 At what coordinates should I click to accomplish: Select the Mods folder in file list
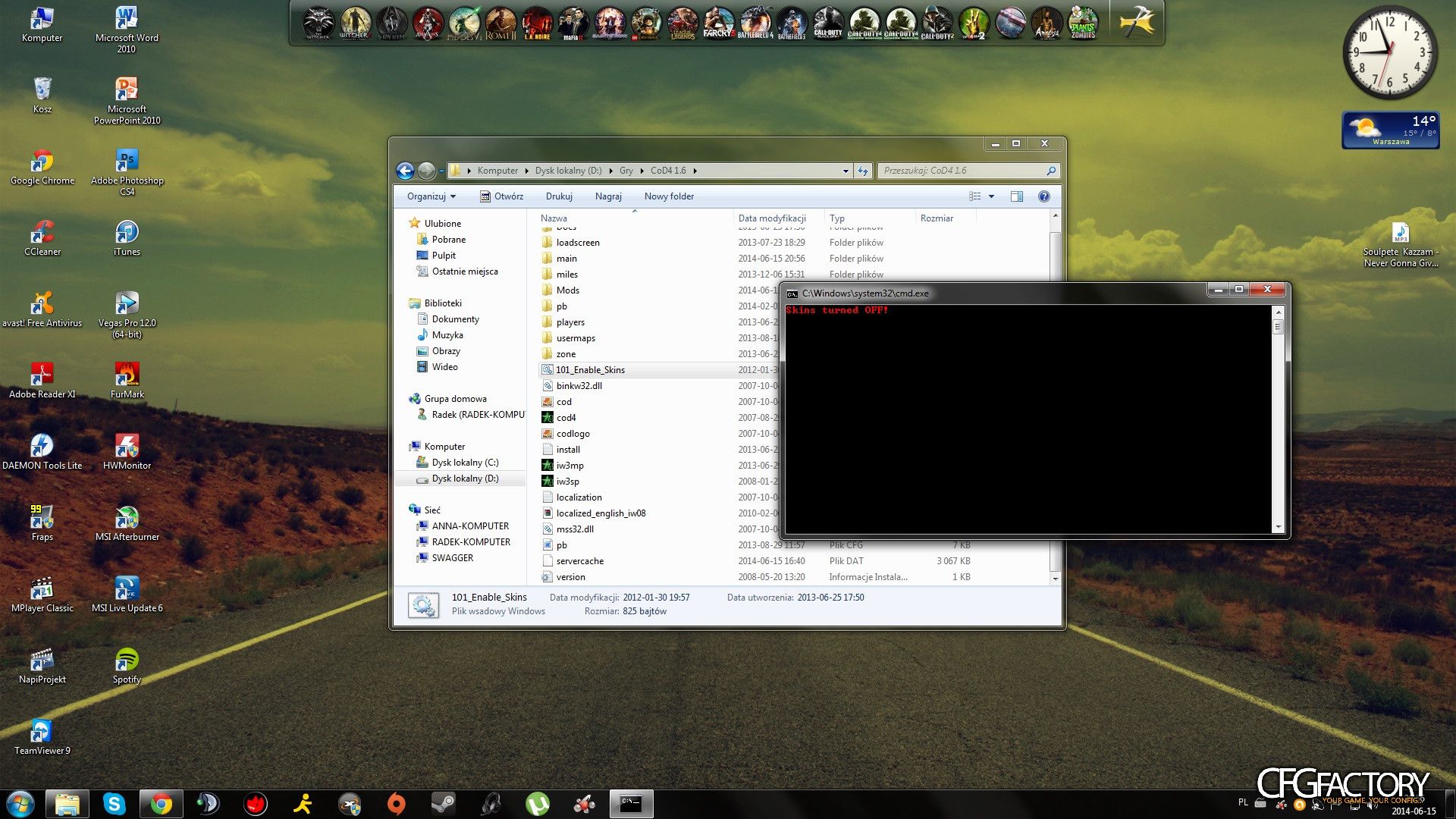(x=567, y=290)
